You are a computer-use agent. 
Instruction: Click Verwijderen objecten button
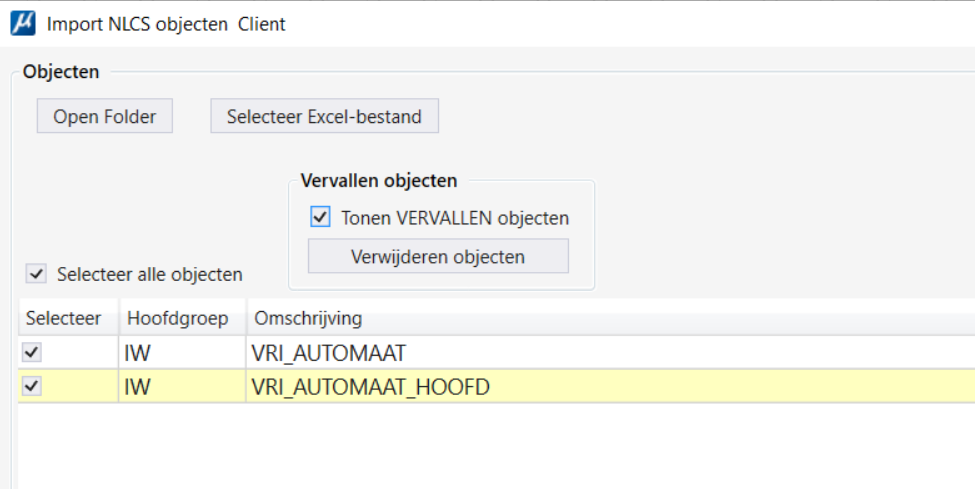coord(438,256)
